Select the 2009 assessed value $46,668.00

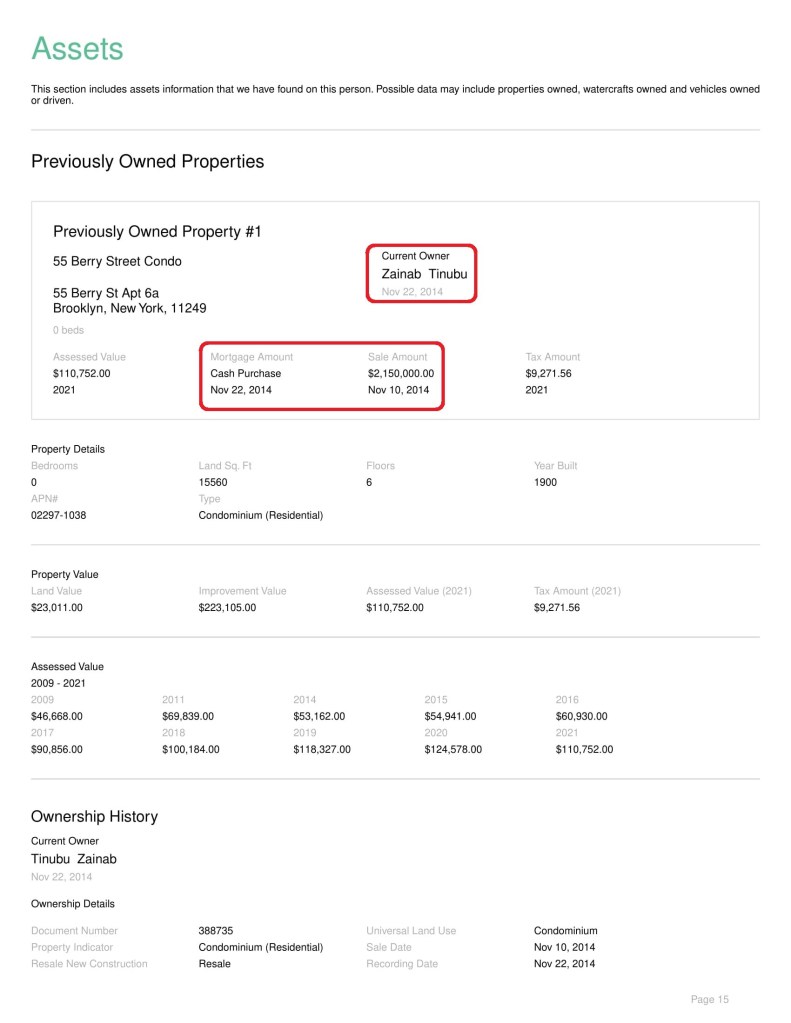pyautogui.click(x=57, y=716)
